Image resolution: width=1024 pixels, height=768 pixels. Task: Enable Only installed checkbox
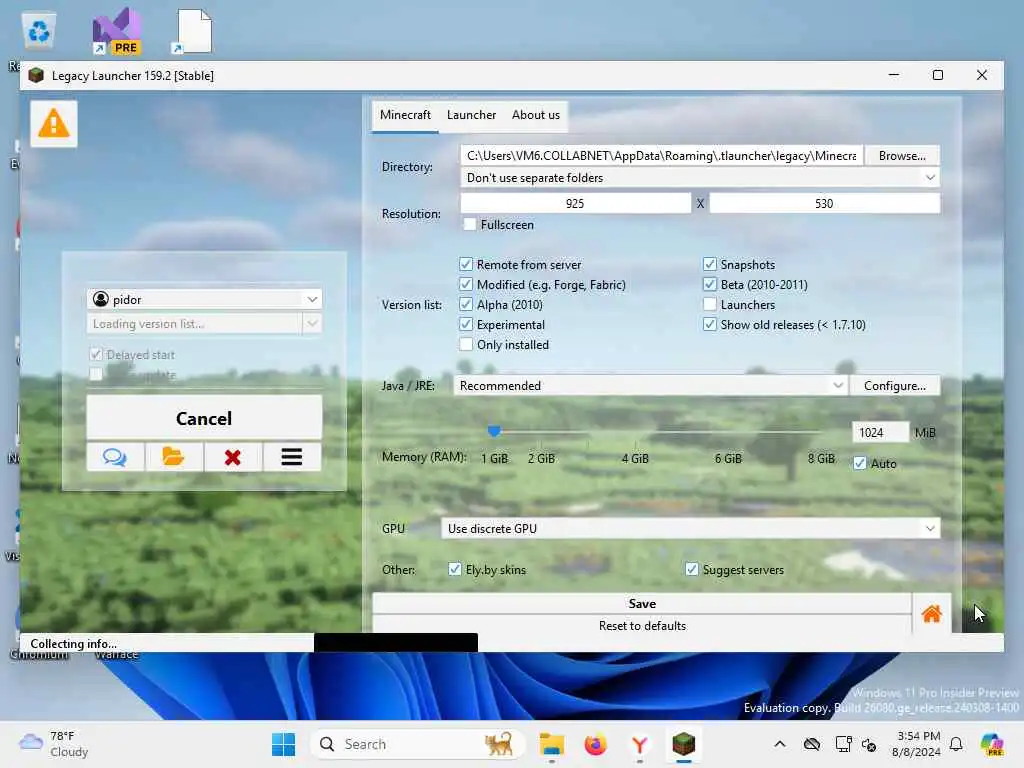[x=466, y=345]
